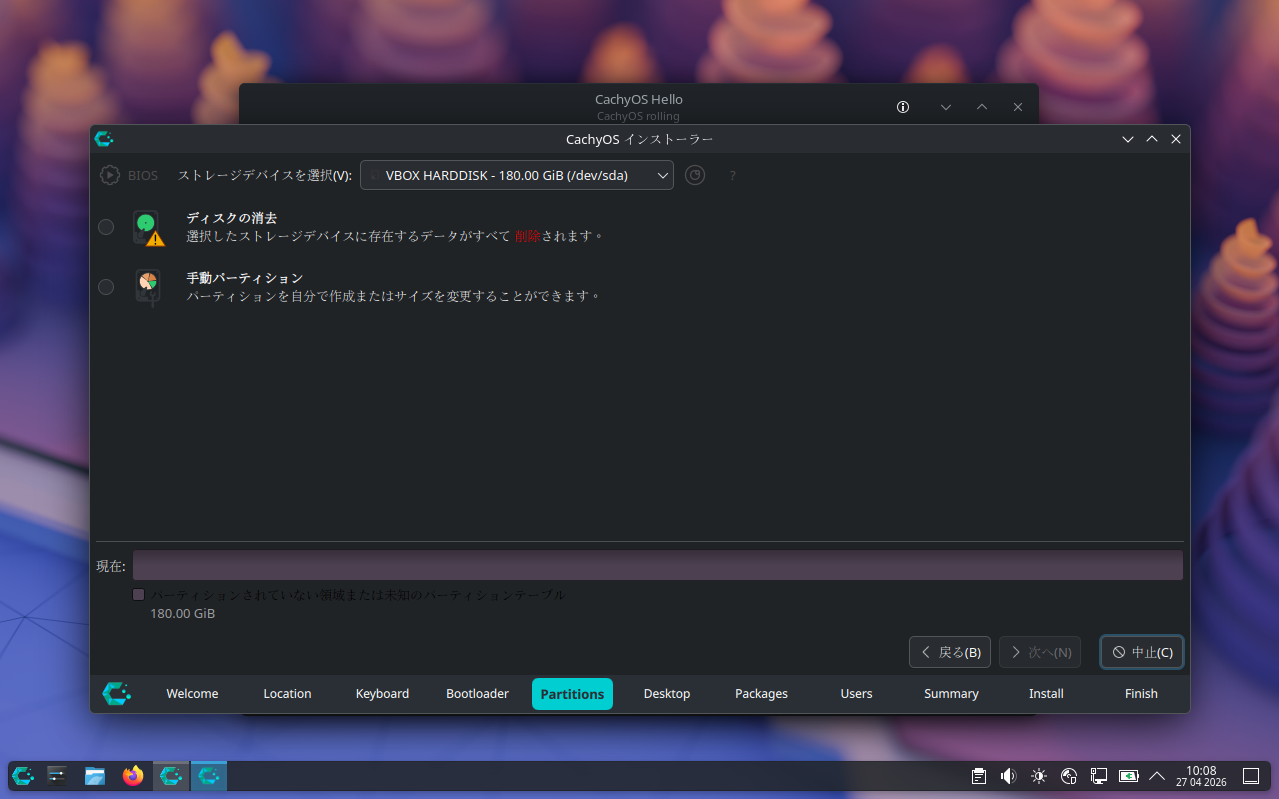Click the current partition layout bar
The image size is (1279, 799).
(658, 565)
